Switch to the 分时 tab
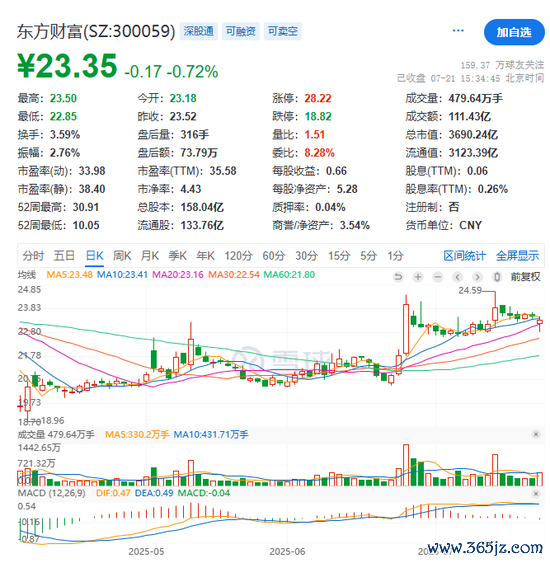 [33, 256]
